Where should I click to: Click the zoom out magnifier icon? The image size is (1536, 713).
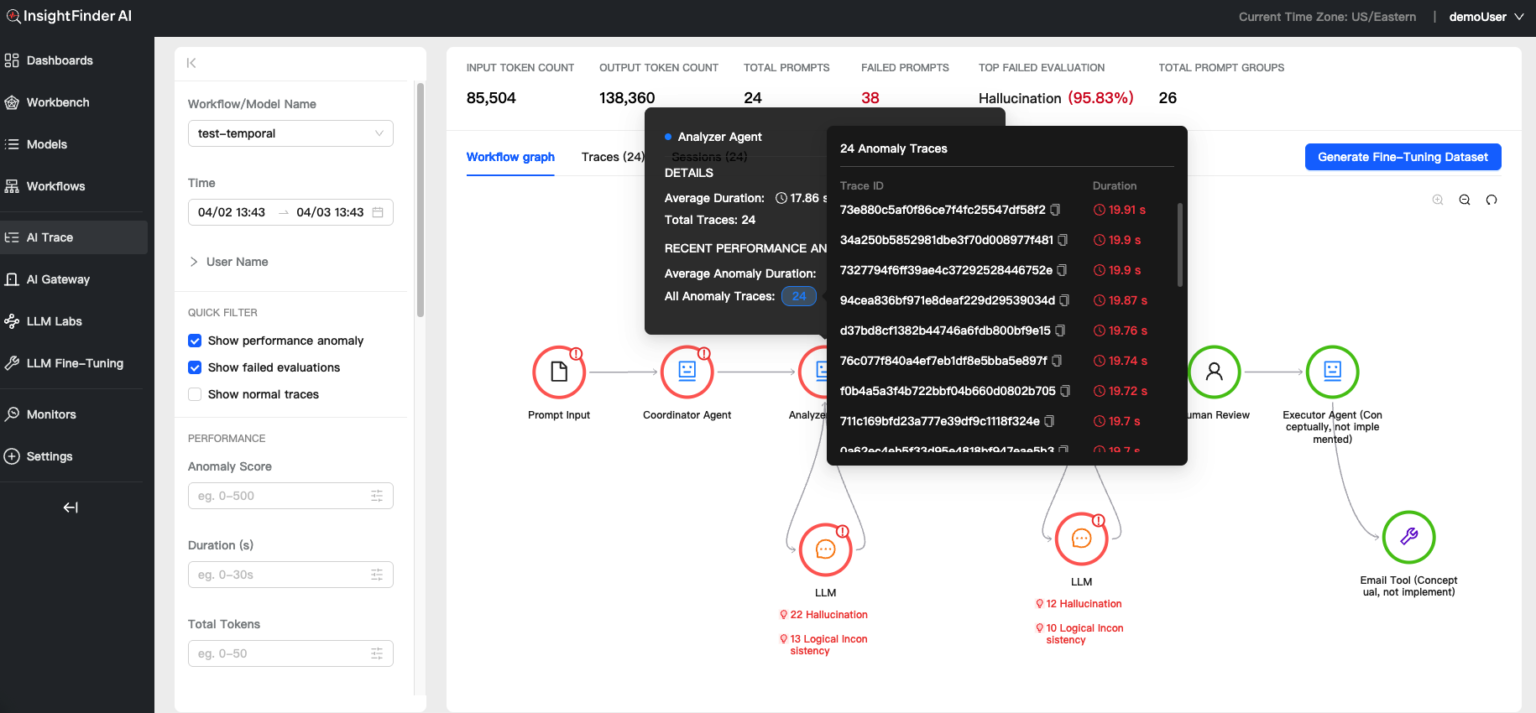[x=1464, y=200]
